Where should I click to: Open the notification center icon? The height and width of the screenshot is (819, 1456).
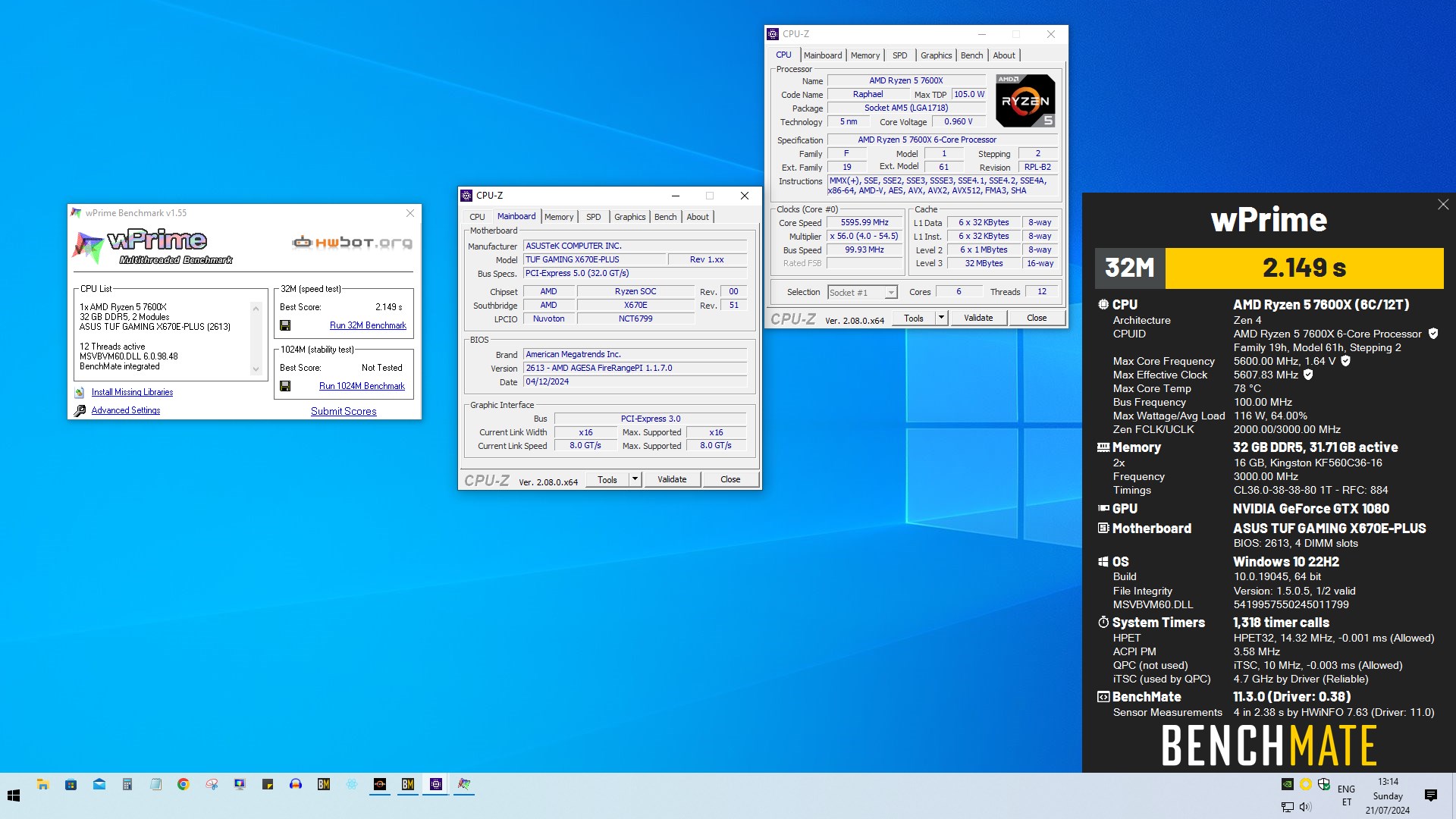pyautogui.click(x=1431, y=795)
